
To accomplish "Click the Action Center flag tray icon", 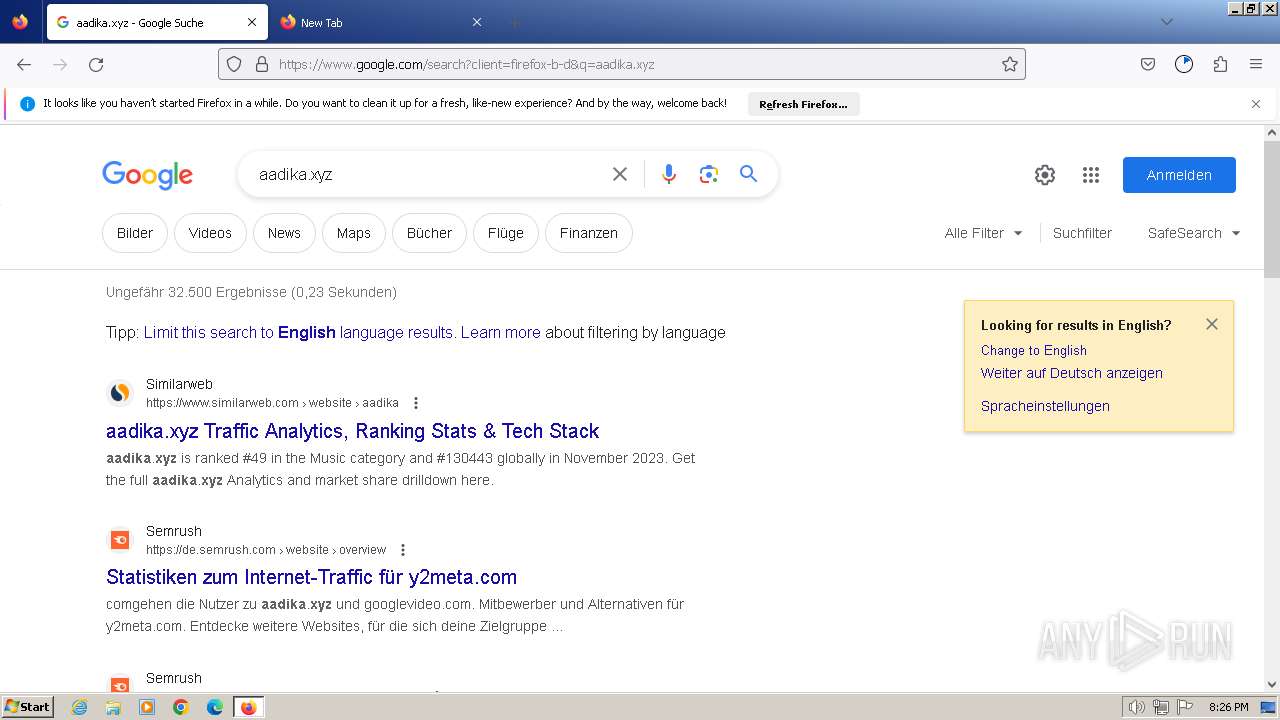I will click(x=1184, y=707).
